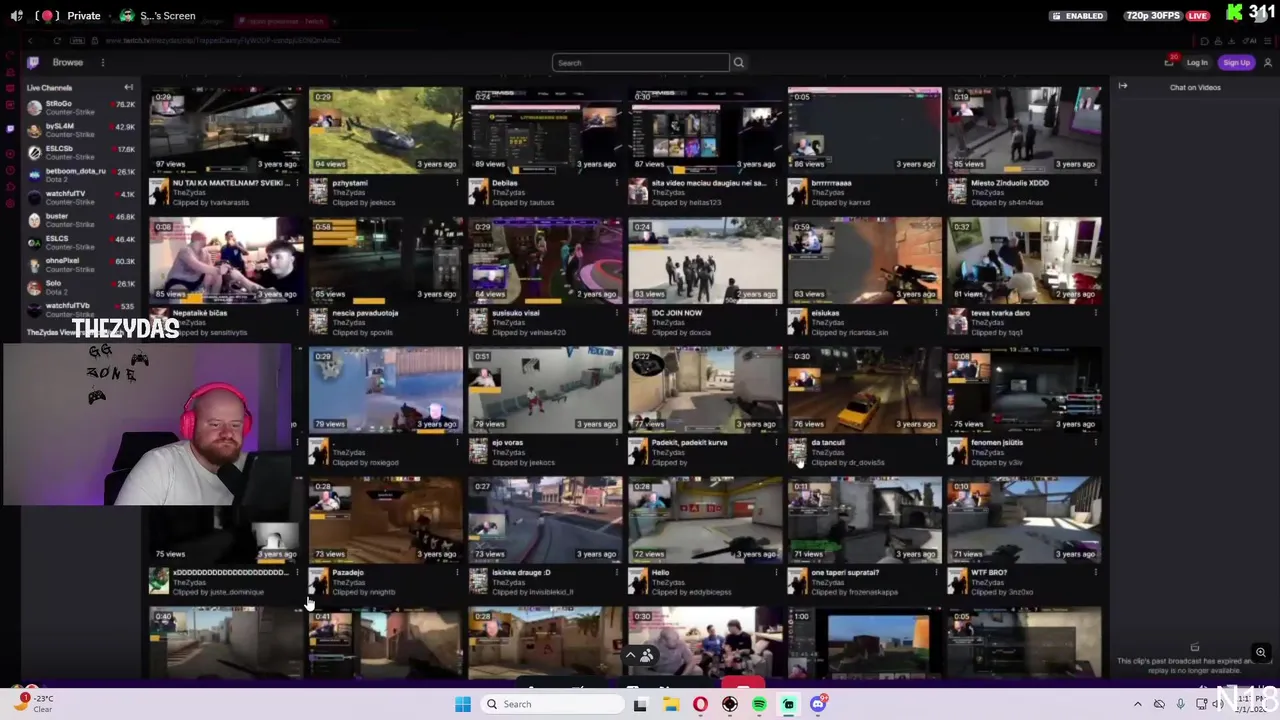The image size is (1280, 720).
Task: Click the 'susisuko visai' clip title
Action: coord(516,313)
